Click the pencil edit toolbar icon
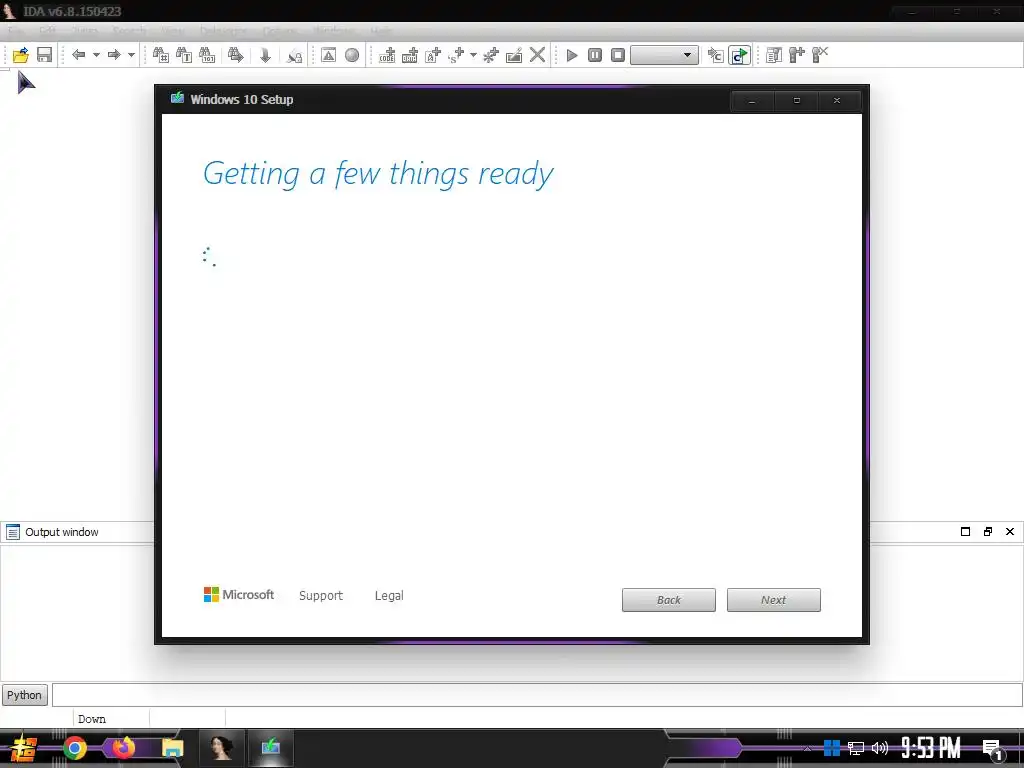This screenshot has height=768, width=1024. coord(514,55)
